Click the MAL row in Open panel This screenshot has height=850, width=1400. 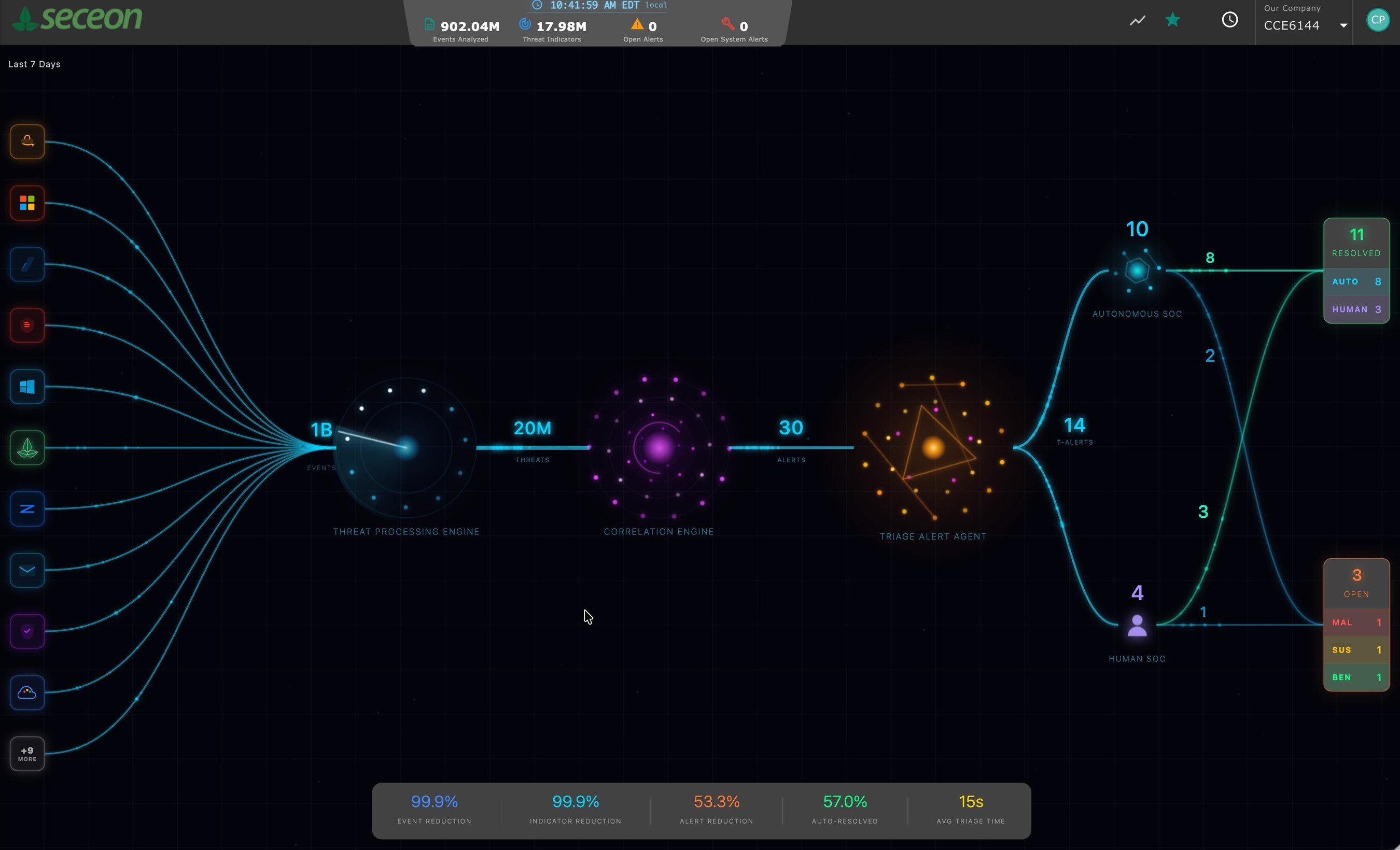[1356, 622]
